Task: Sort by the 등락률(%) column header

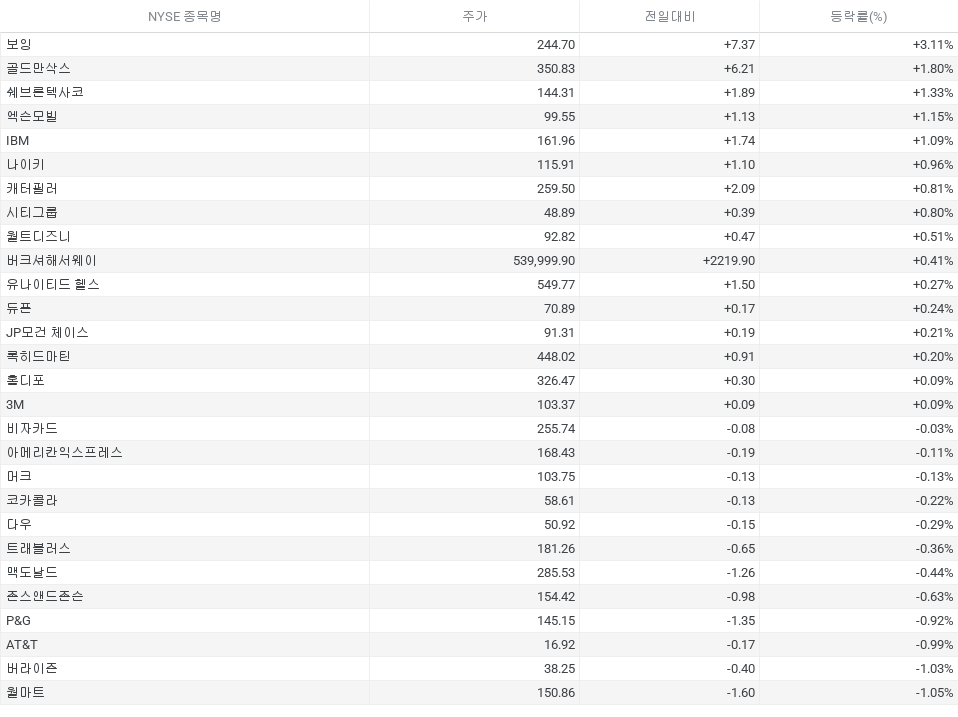Action: click(x=858, y=16)
